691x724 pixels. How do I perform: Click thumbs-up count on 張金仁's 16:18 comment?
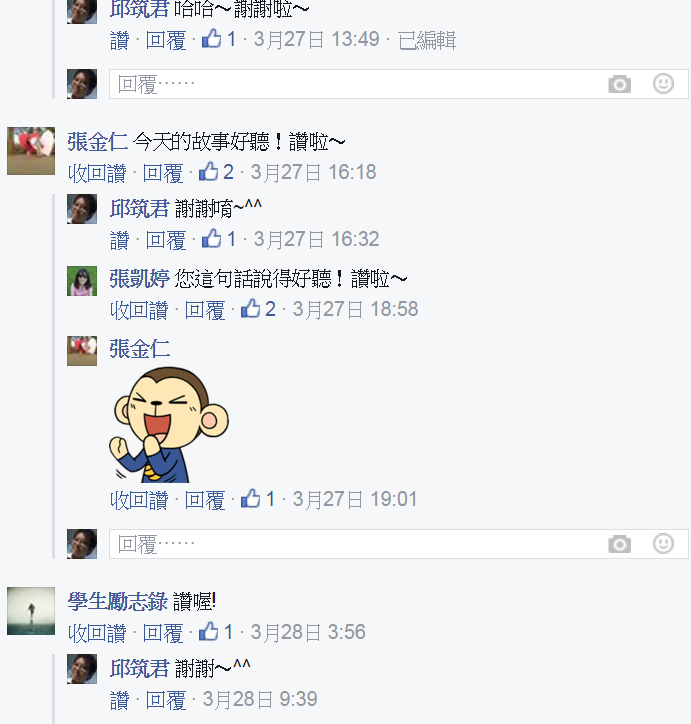(216, 172)
